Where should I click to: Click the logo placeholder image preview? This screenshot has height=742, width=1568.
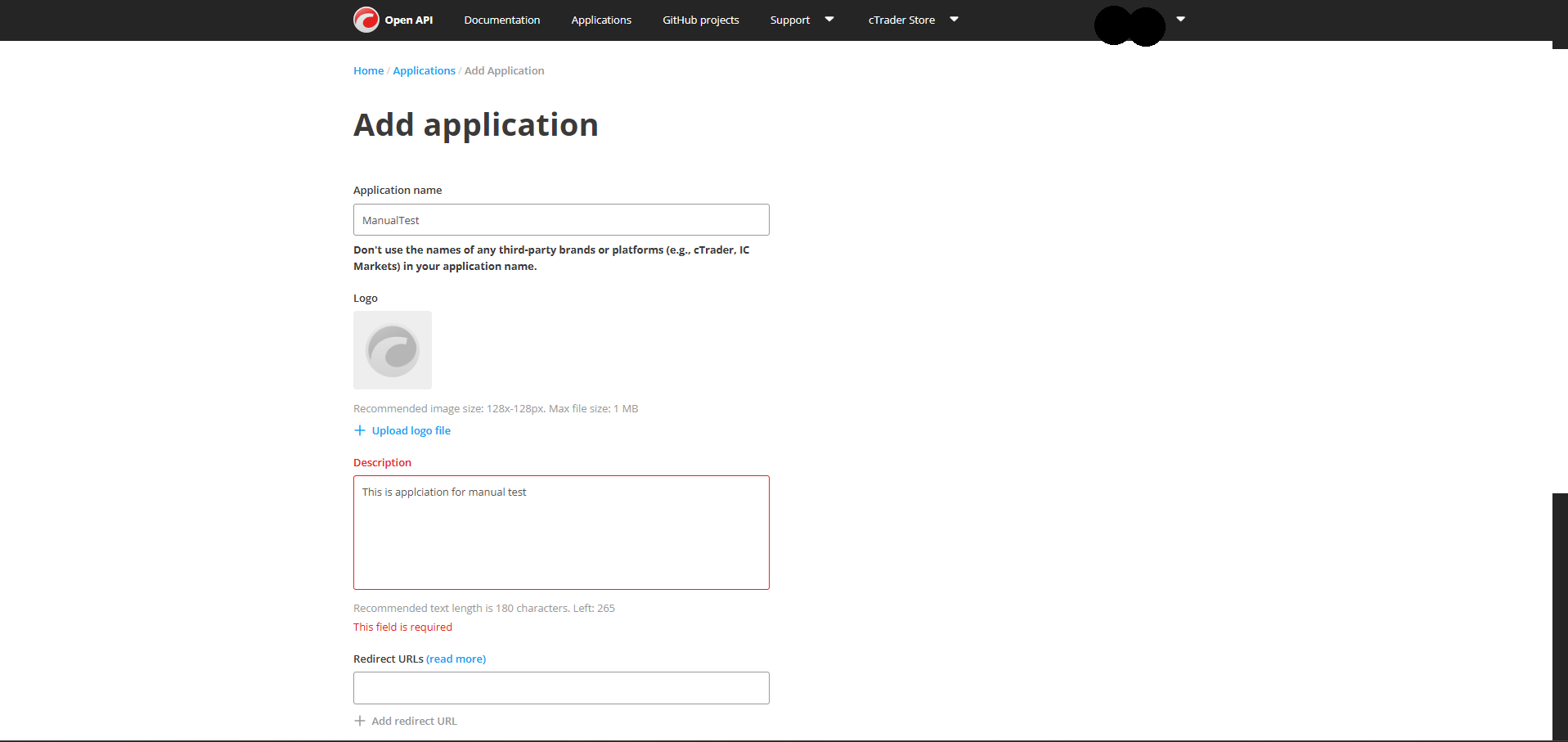pos(392,349)
